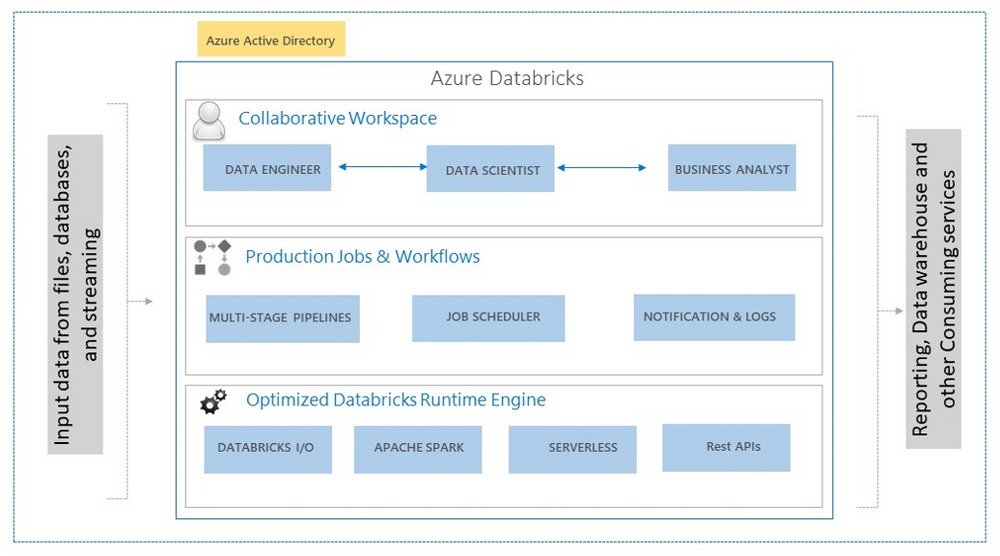Image resolution: width=1000 pixels, height=556 pixels.
Task: Click the gears icon beside Optimized Databricks Runtime
Action: click(214, 402)
